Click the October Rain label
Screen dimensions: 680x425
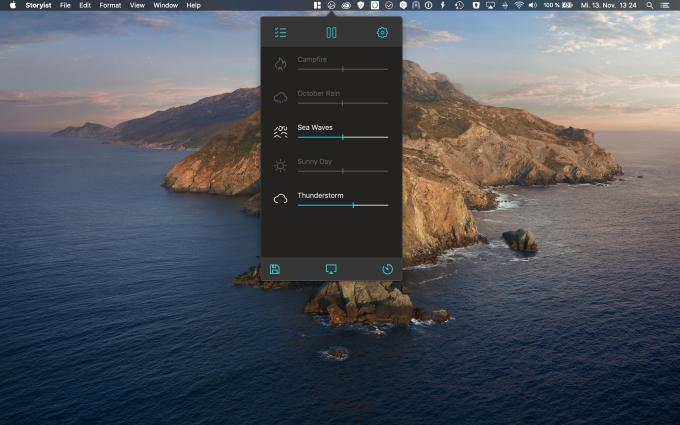click(x=319, y=93)
